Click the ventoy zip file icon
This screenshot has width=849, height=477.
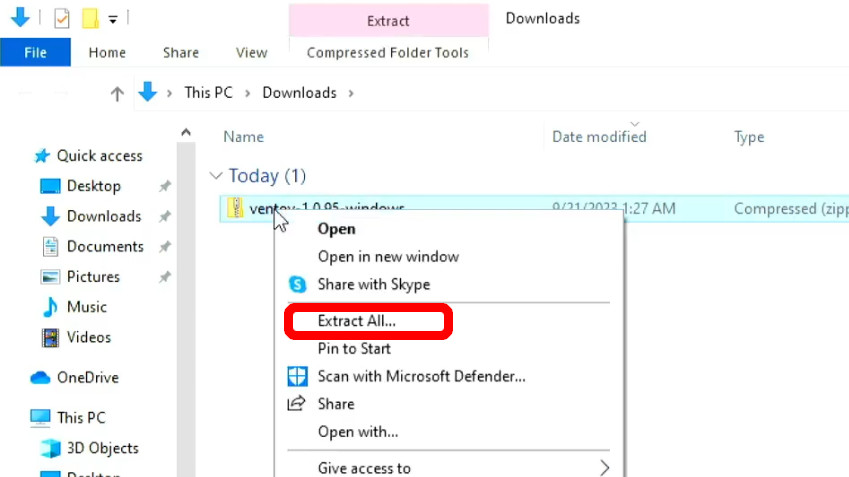tap(235, 208)
